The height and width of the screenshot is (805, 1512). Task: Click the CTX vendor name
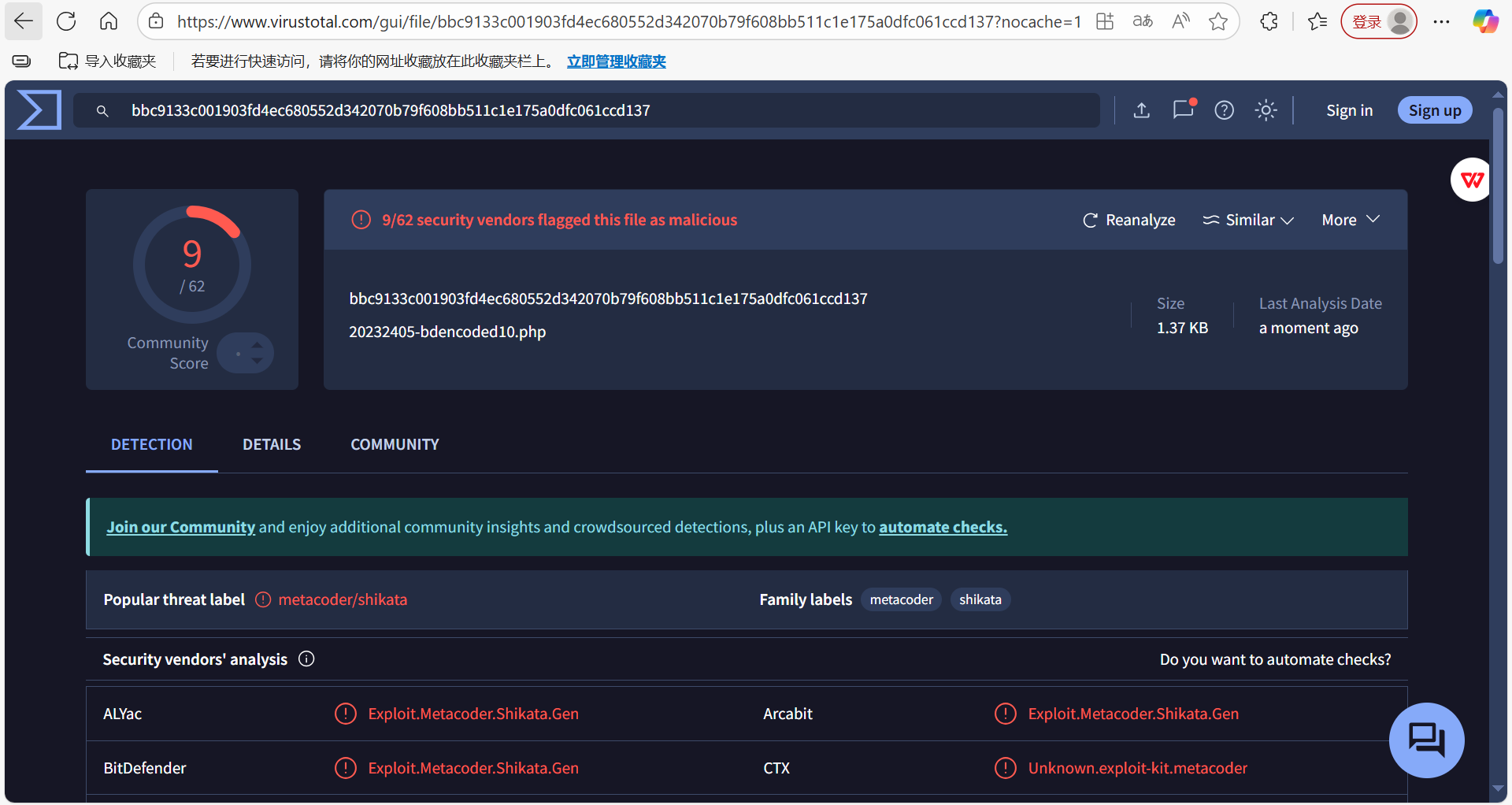pos(776,768)
